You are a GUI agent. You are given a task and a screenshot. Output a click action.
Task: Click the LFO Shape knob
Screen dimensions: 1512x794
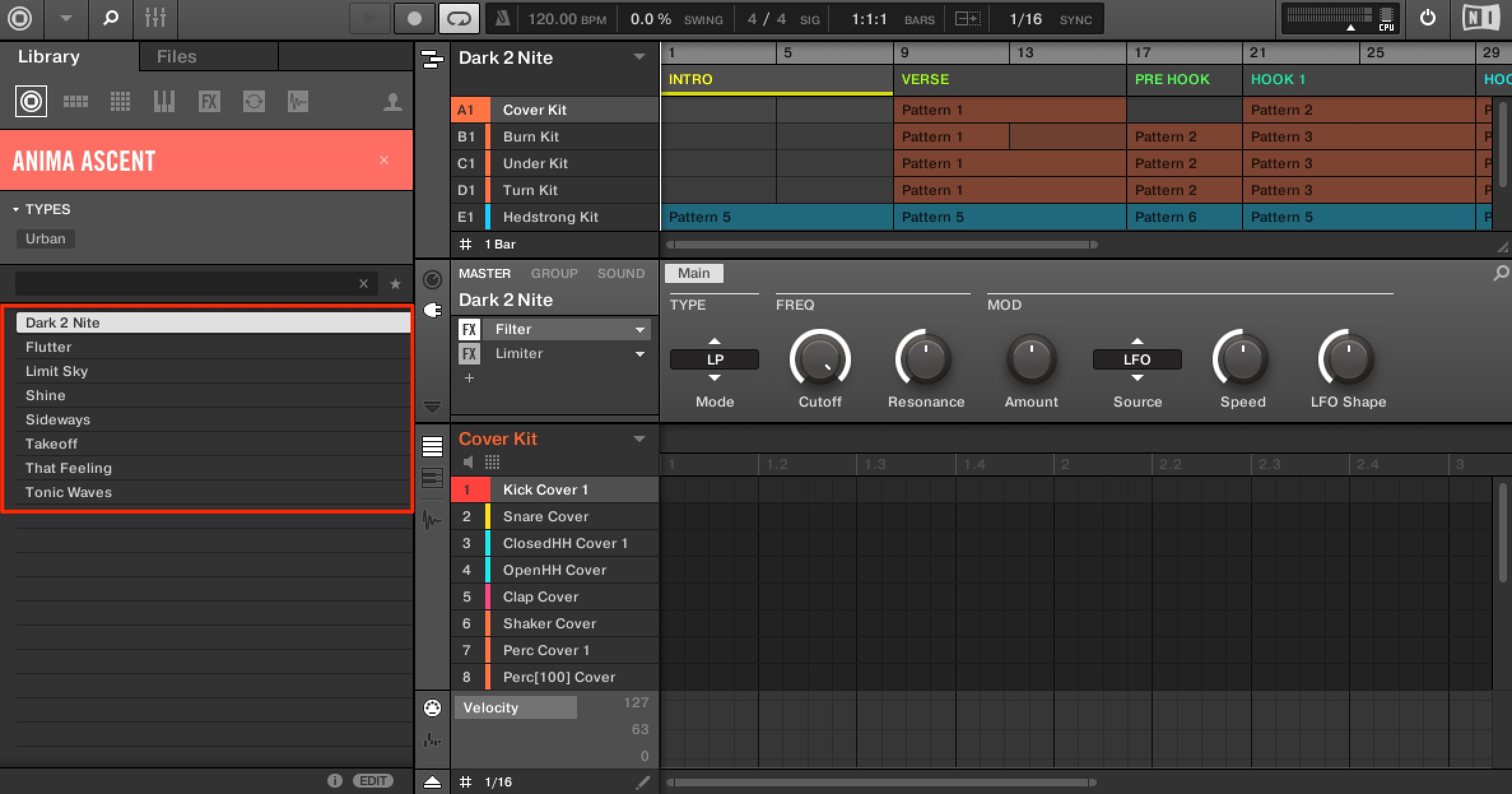(1348, 359)
